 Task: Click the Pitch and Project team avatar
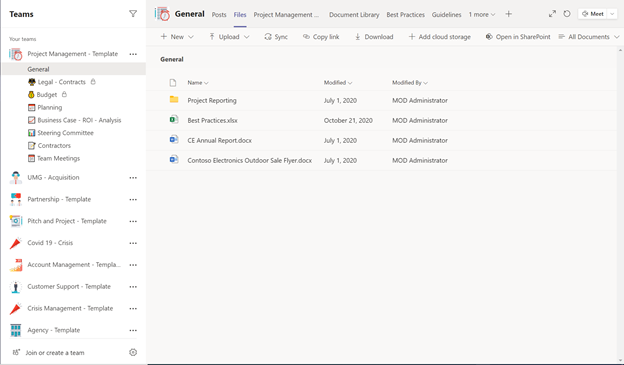coord(16,221)
